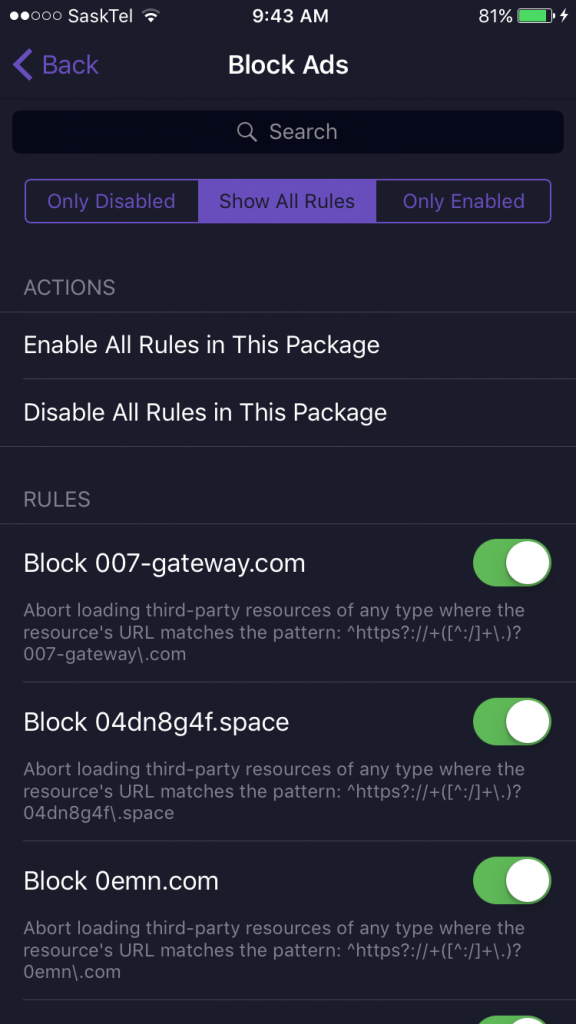Select the Block Ads title heading
576x1024 pixels.
click(x=288, y=64)
